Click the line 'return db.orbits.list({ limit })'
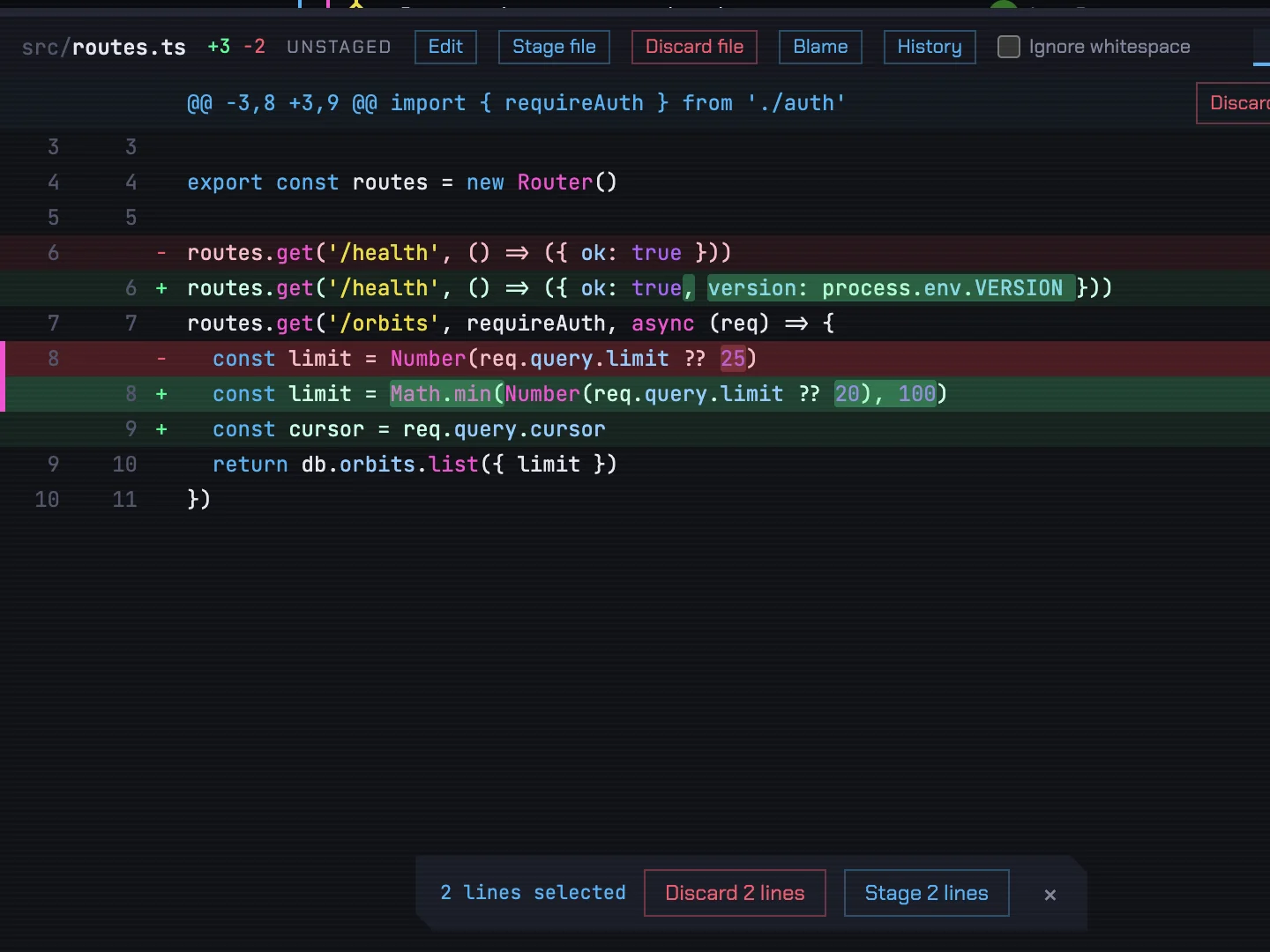The width and height of the screenshot is (1270, 952). (635, 465)
